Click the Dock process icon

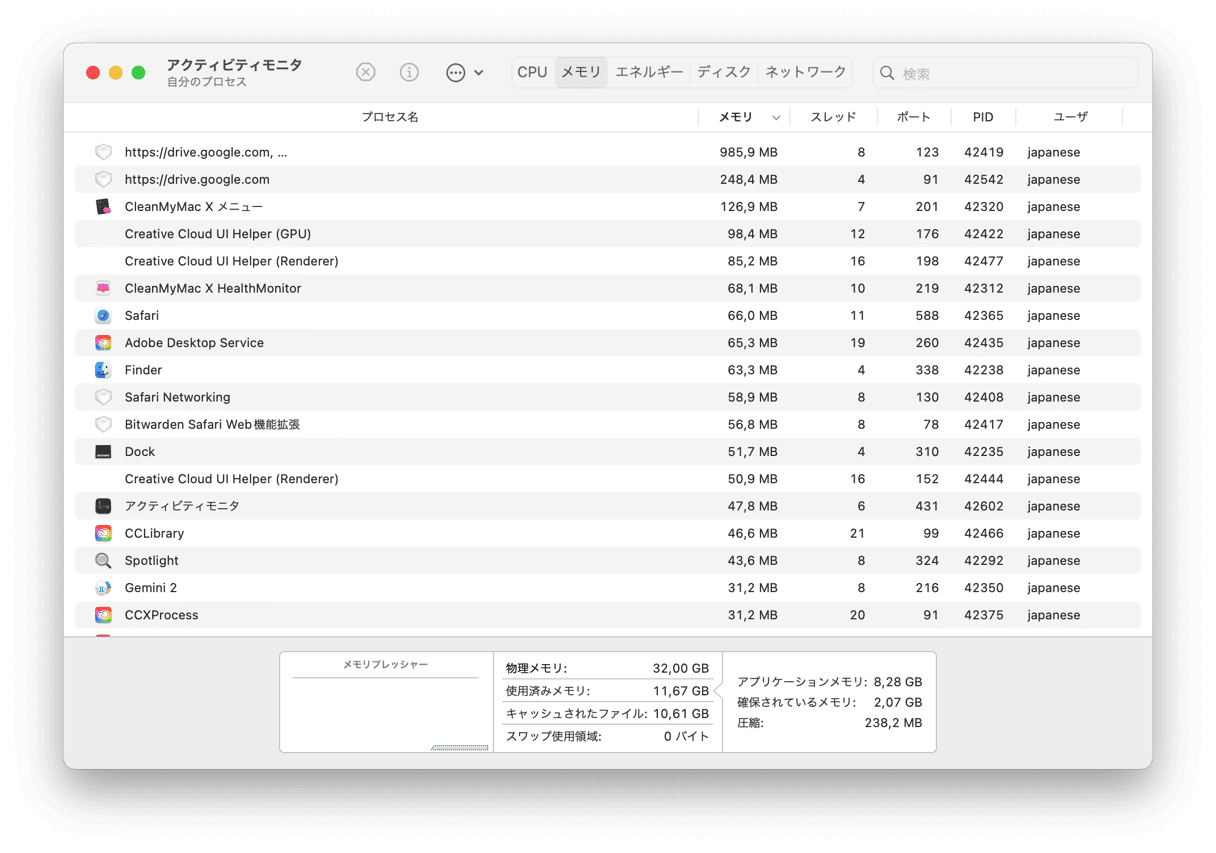[x=103, y=451]
